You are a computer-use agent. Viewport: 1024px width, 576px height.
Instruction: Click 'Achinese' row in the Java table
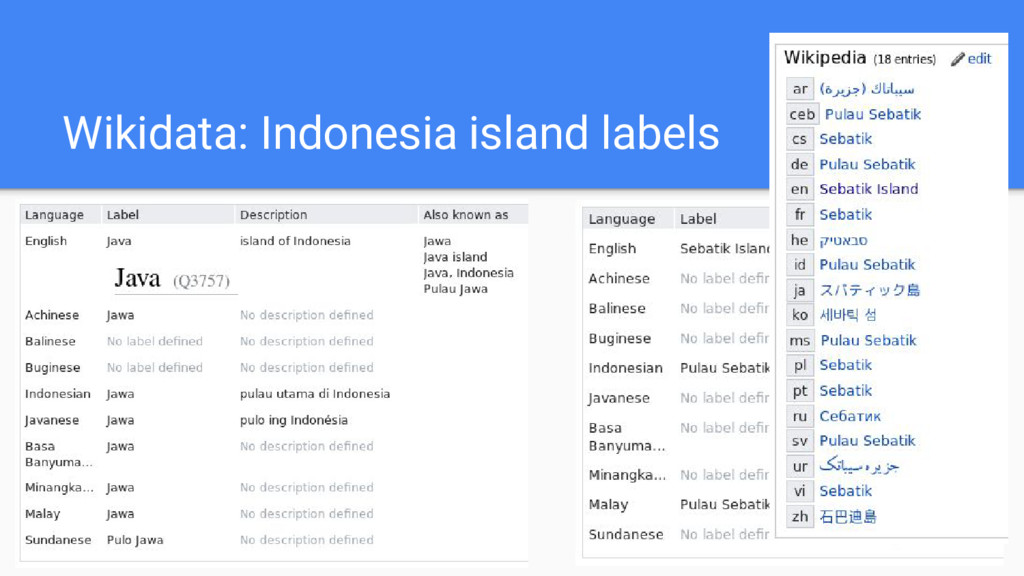pos(52,315)
